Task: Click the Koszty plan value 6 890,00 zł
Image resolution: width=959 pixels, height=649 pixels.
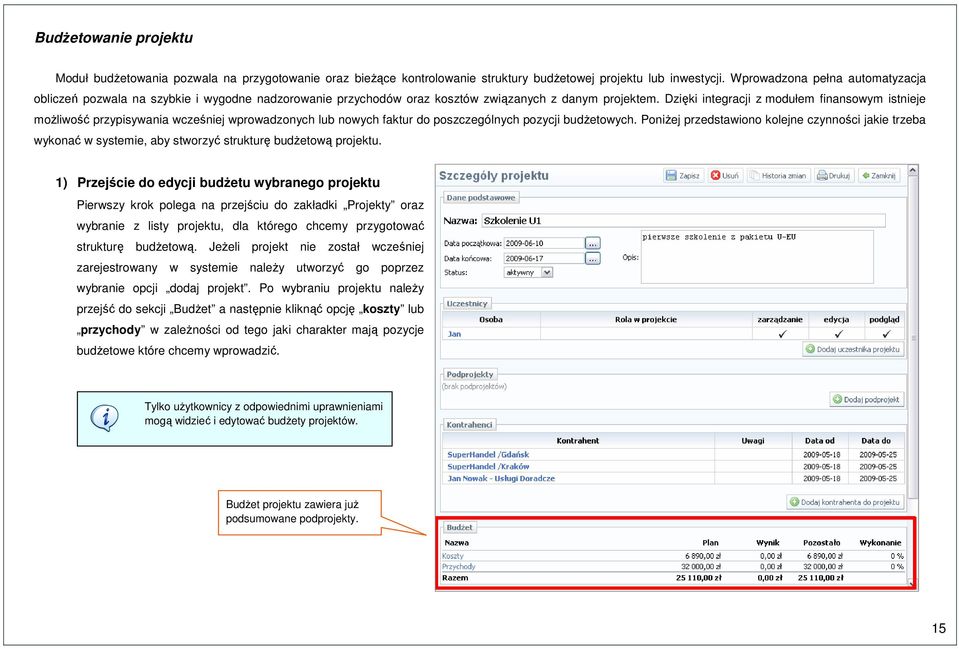Action: [703, 556]
